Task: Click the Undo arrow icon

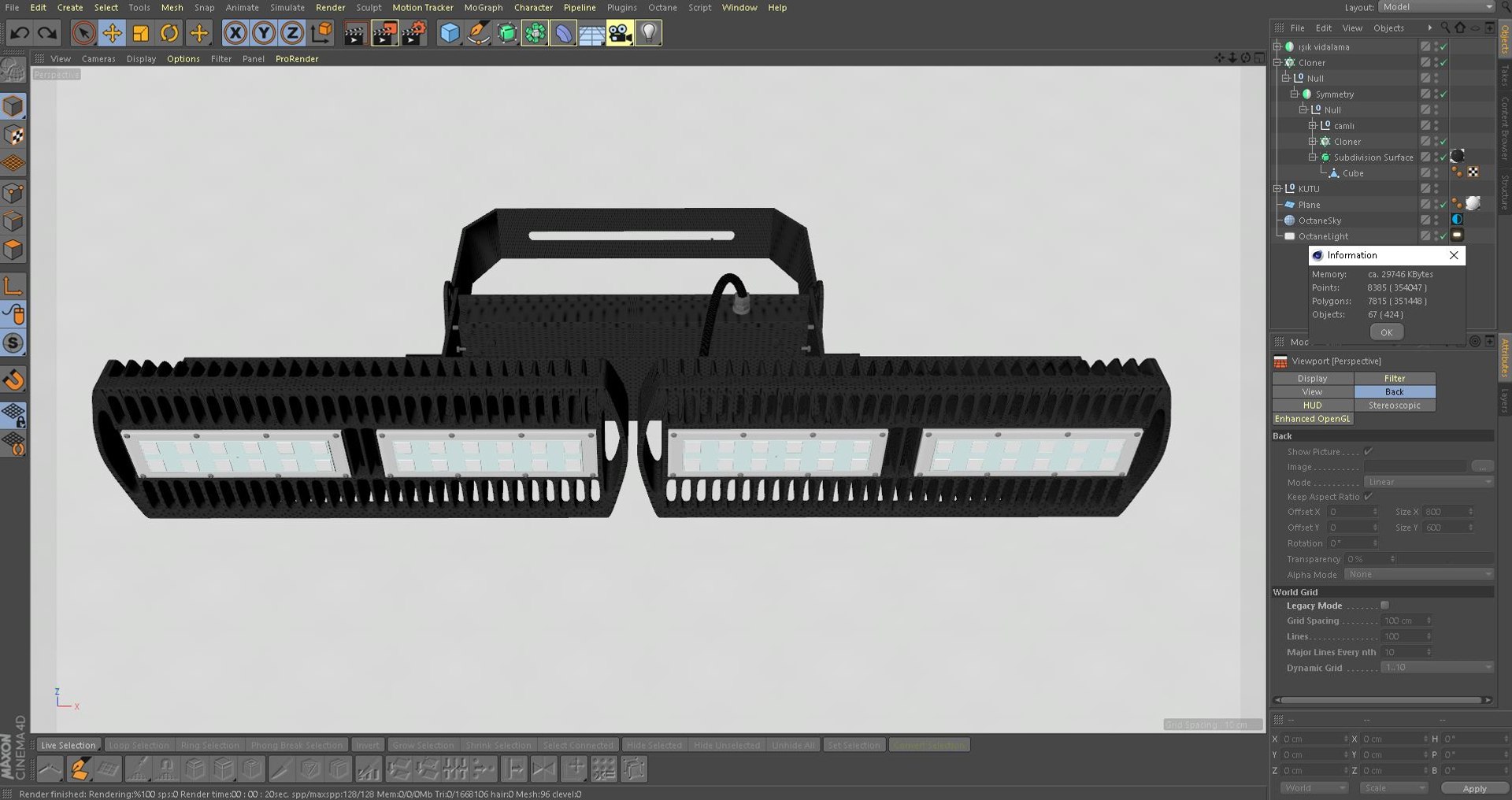Action: [20, 33]
